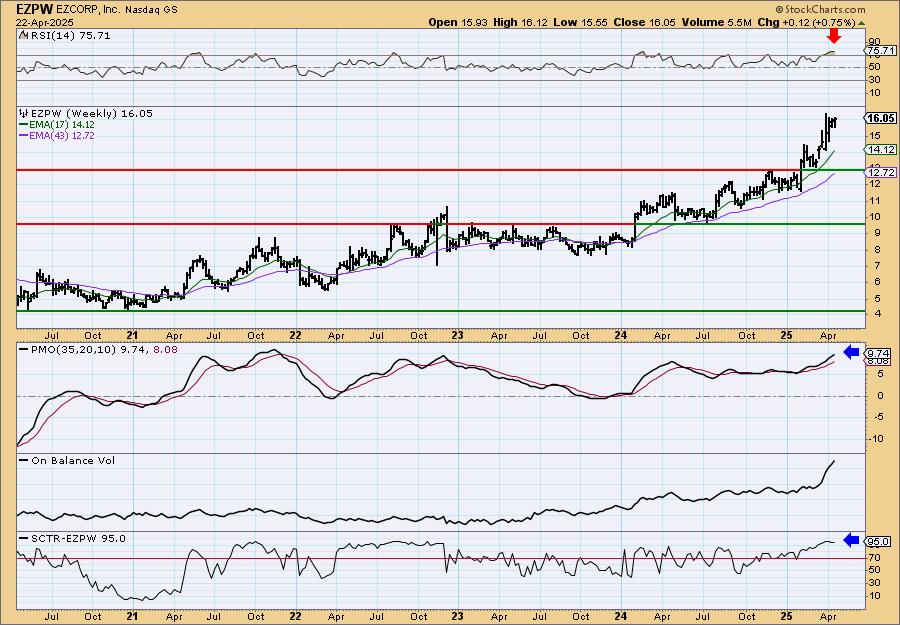Click the 14.12 EMA tag on price axis
The image size is (900, 625).
pos(882,149)
